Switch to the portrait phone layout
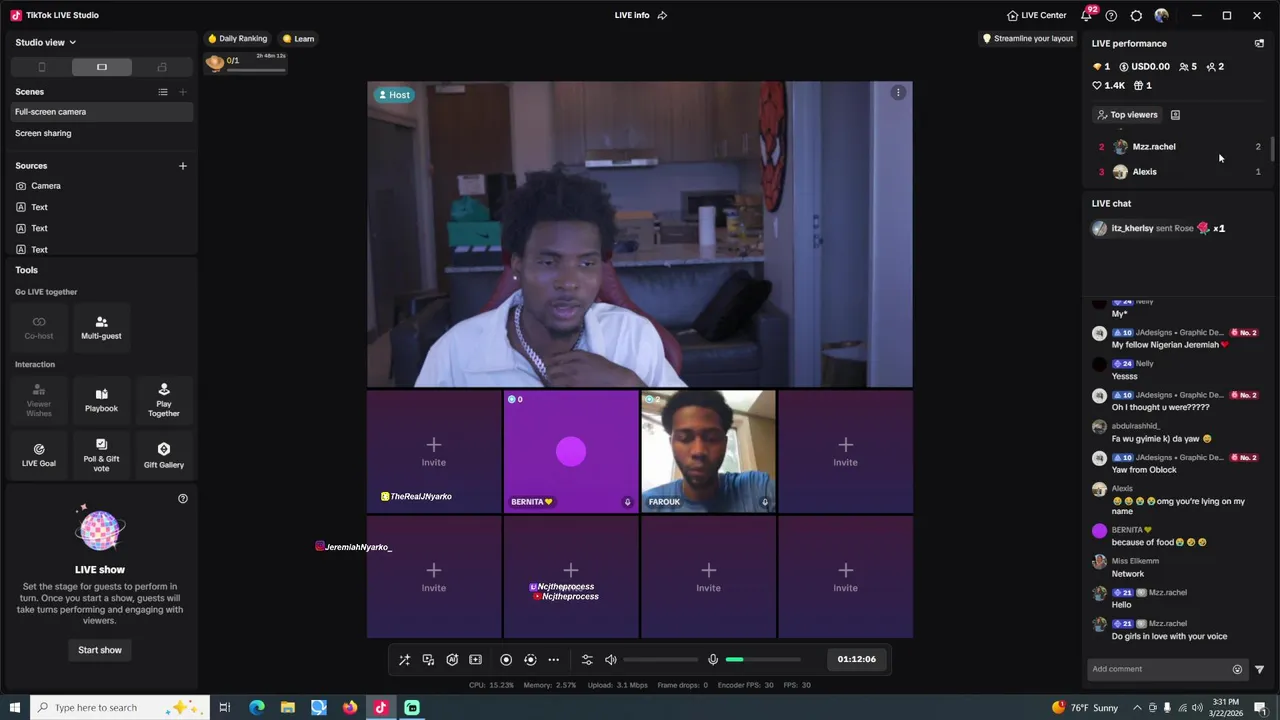The height and width of the screenshot is (720, 1280). point(41,67)
